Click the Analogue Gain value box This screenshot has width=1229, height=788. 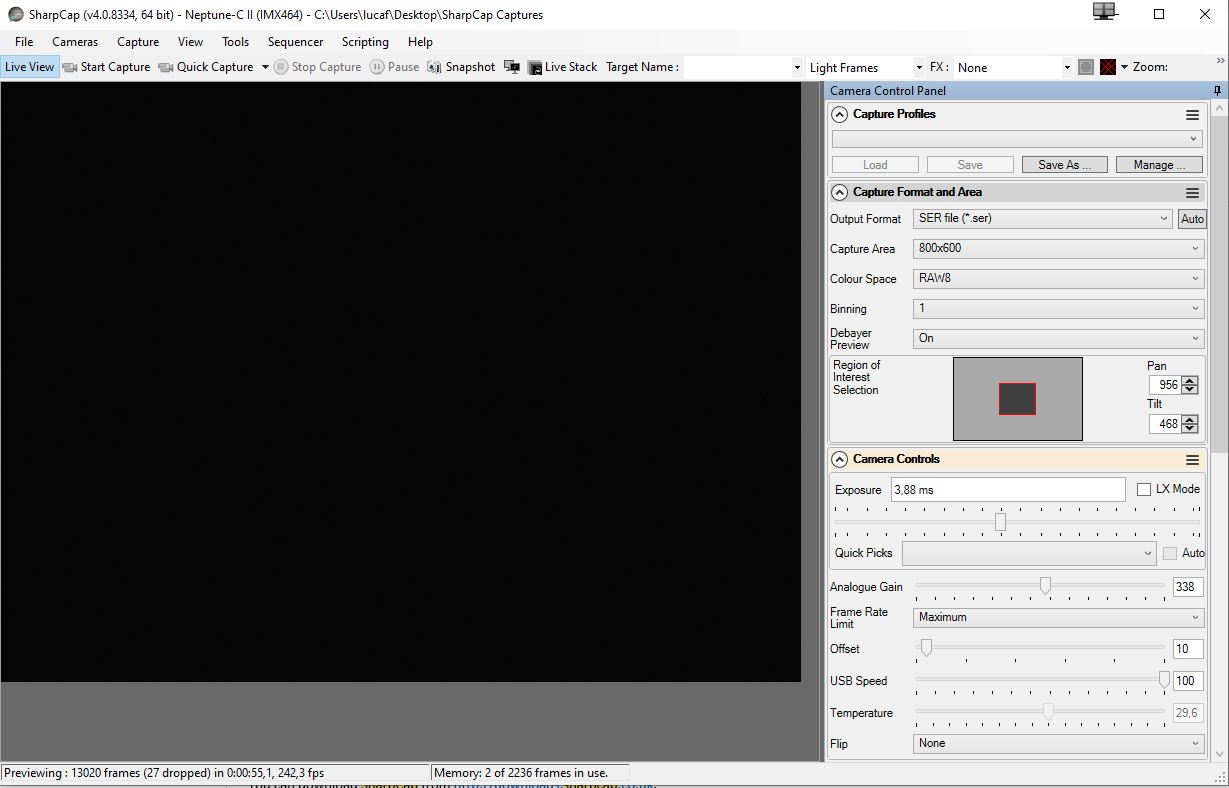click(x=1187, y=587)
